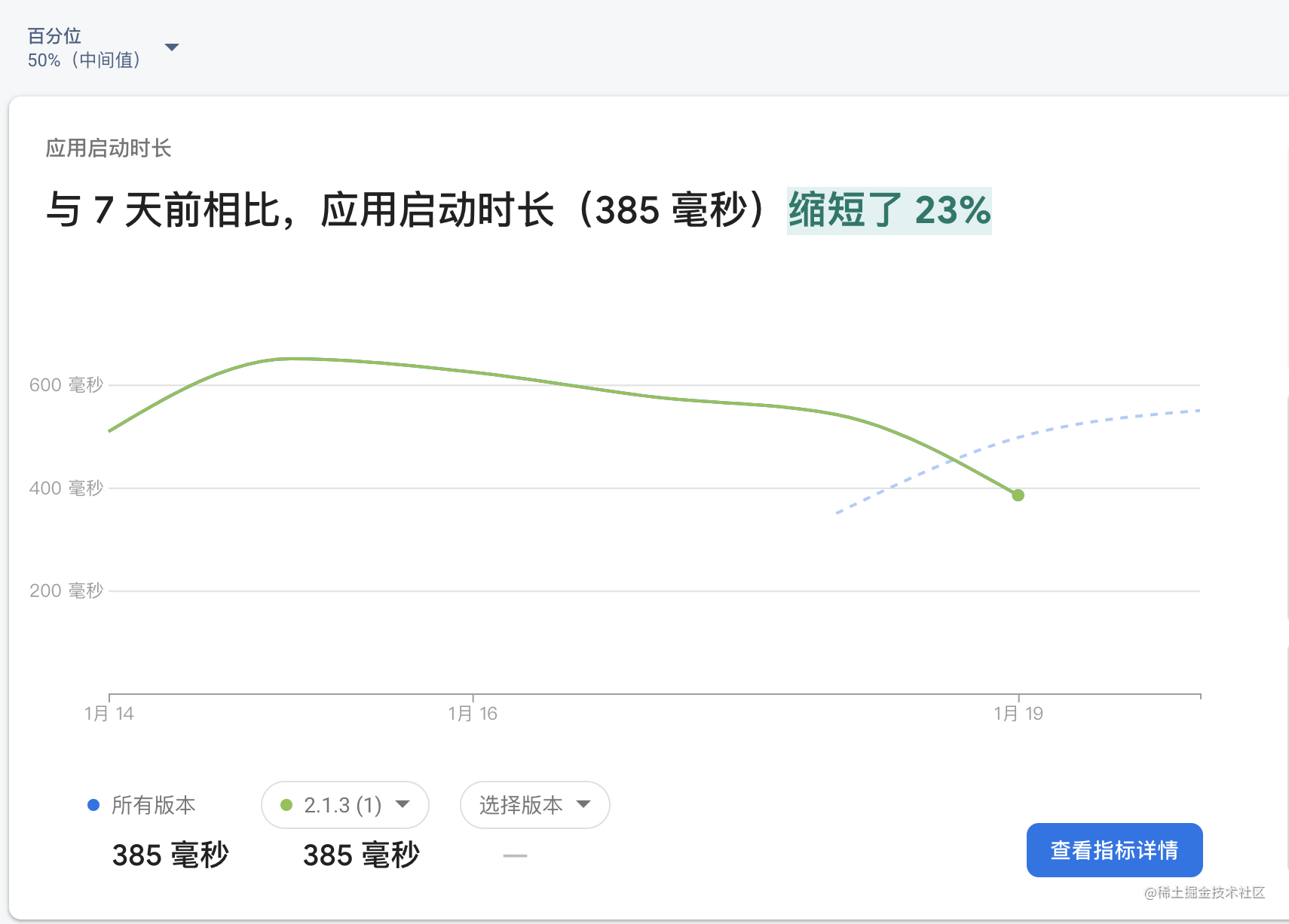Click the 1月 19 axis label
Screen dimensions: 1289x924
tap(1018, 714)
